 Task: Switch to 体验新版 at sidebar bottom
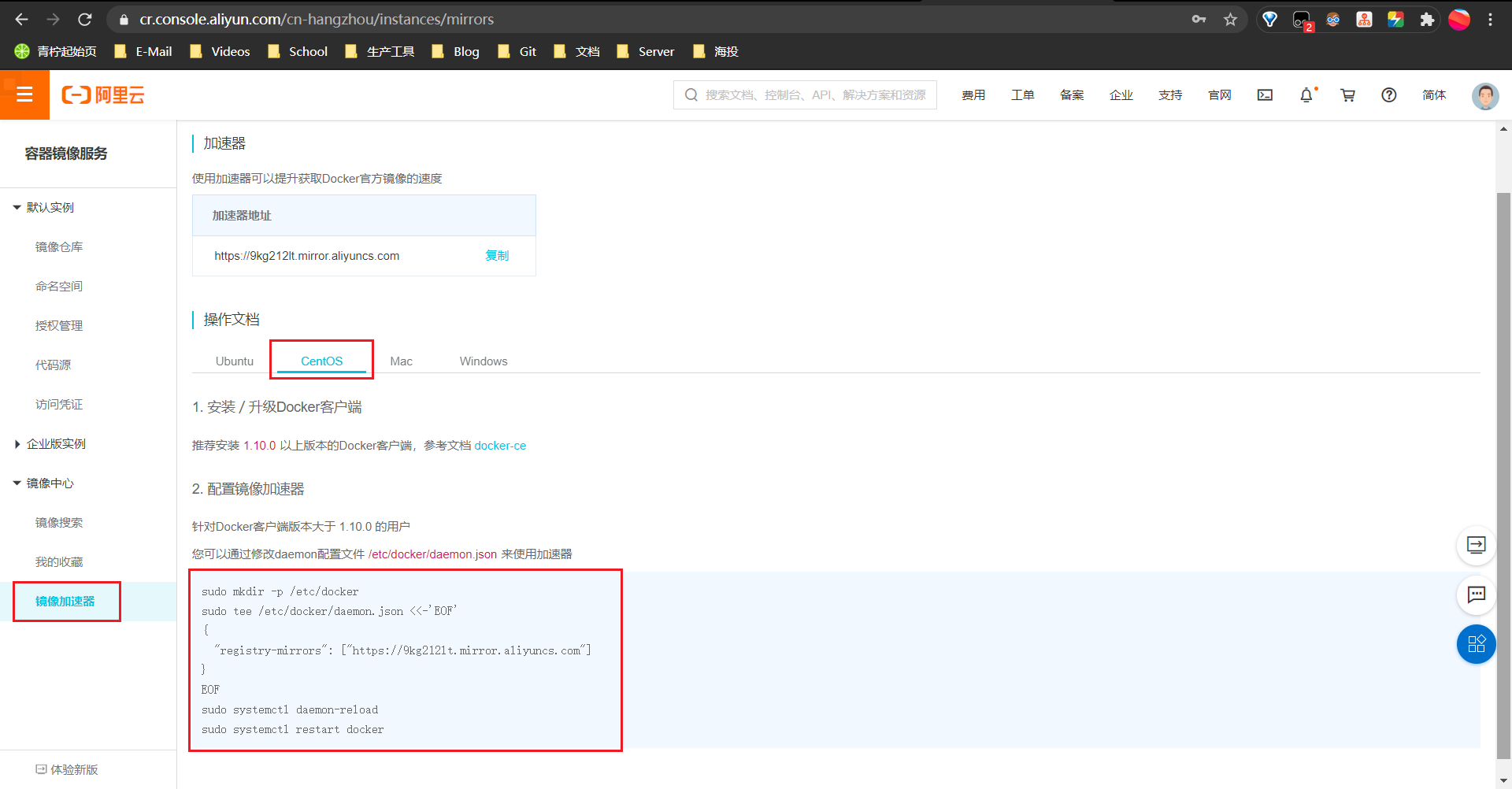67,769
